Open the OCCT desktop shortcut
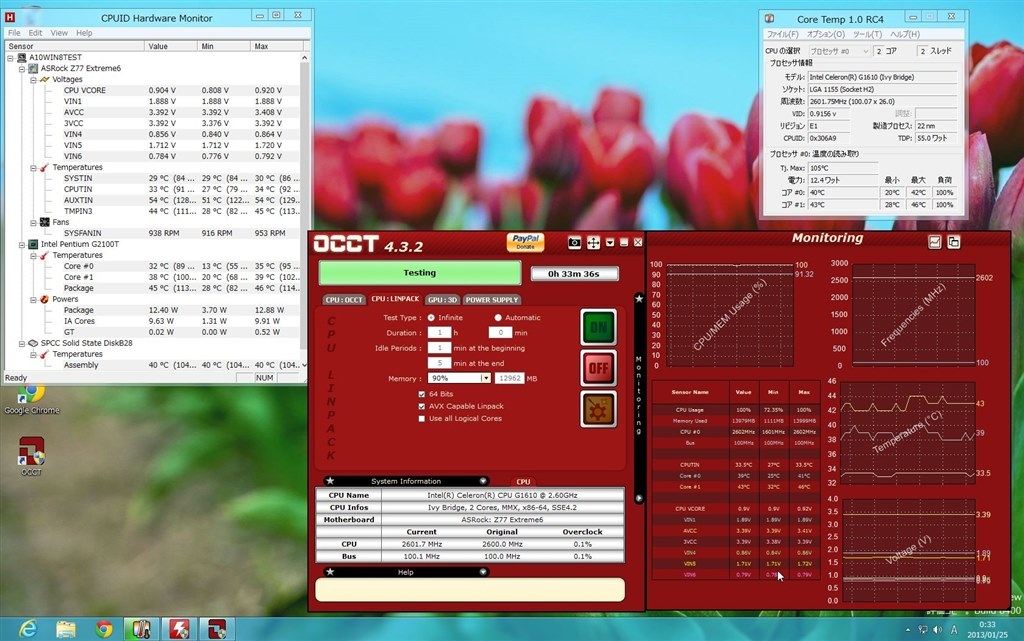 tap(31, 456)
